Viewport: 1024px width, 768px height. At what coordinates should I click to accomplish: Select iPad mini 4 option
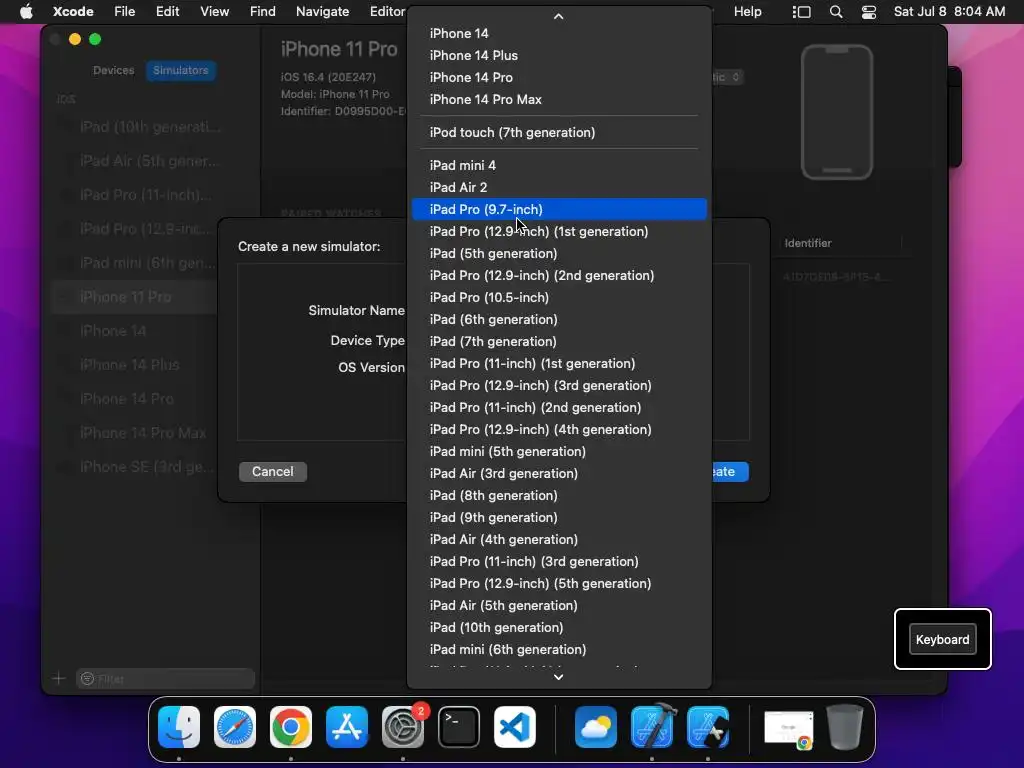559,165
